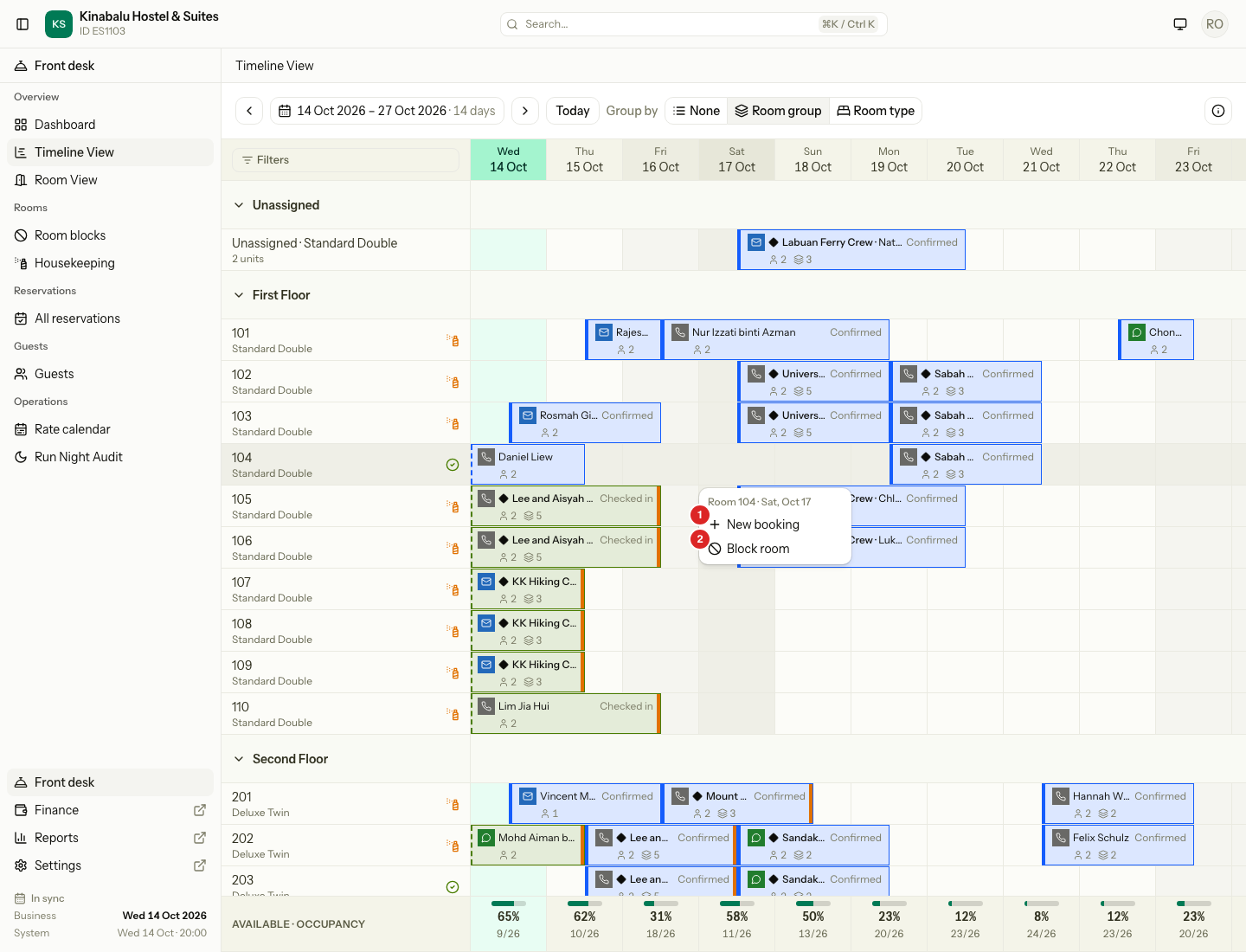Click clean checkmark icon for room 203
Viewport: 1246px width, 952px height.
pyautogui.click(x=453, y=887)
